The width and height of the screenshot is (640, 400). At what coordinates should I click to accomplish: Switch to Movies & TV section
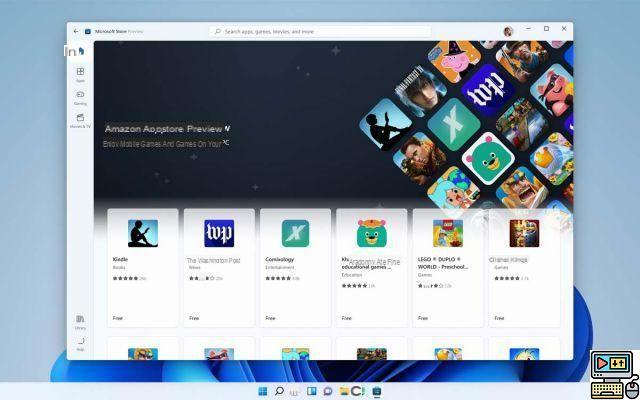tap(80, 121)
